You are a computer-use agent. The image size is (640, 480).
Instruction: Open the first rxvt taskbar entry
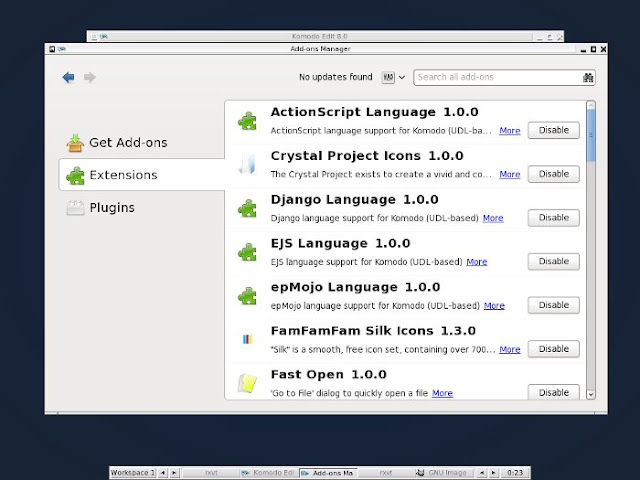click(x=211, y=473)
